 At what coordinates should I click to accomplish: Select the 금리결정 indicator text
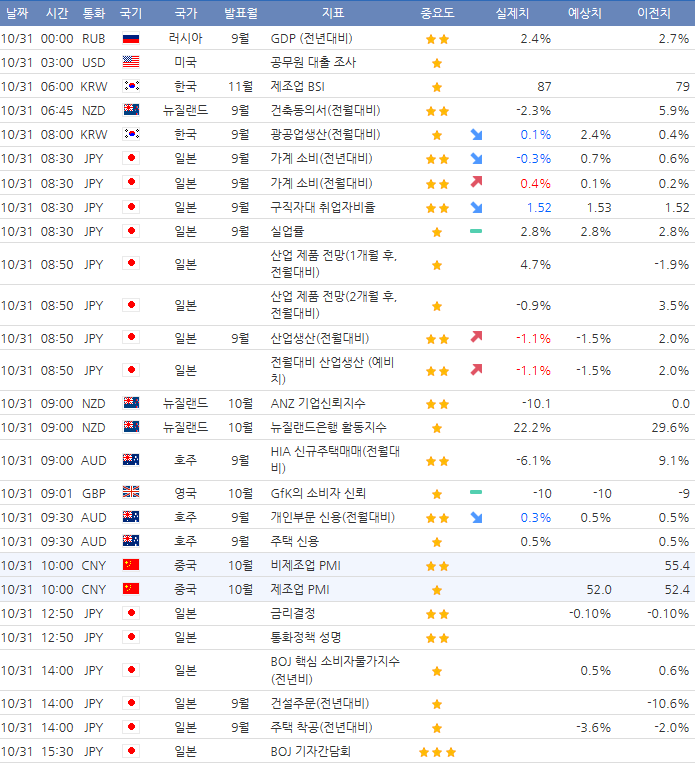[293, 613]
